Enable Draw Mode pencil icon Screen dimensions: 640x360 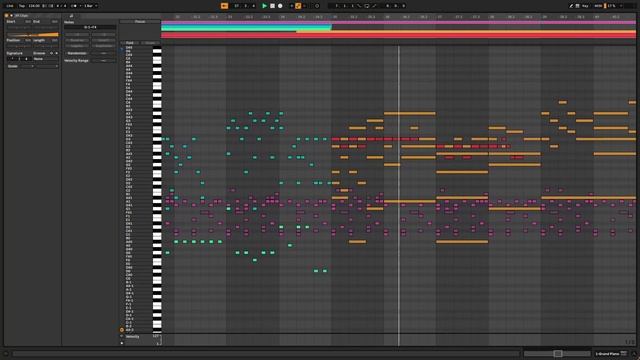click(571, 6)
